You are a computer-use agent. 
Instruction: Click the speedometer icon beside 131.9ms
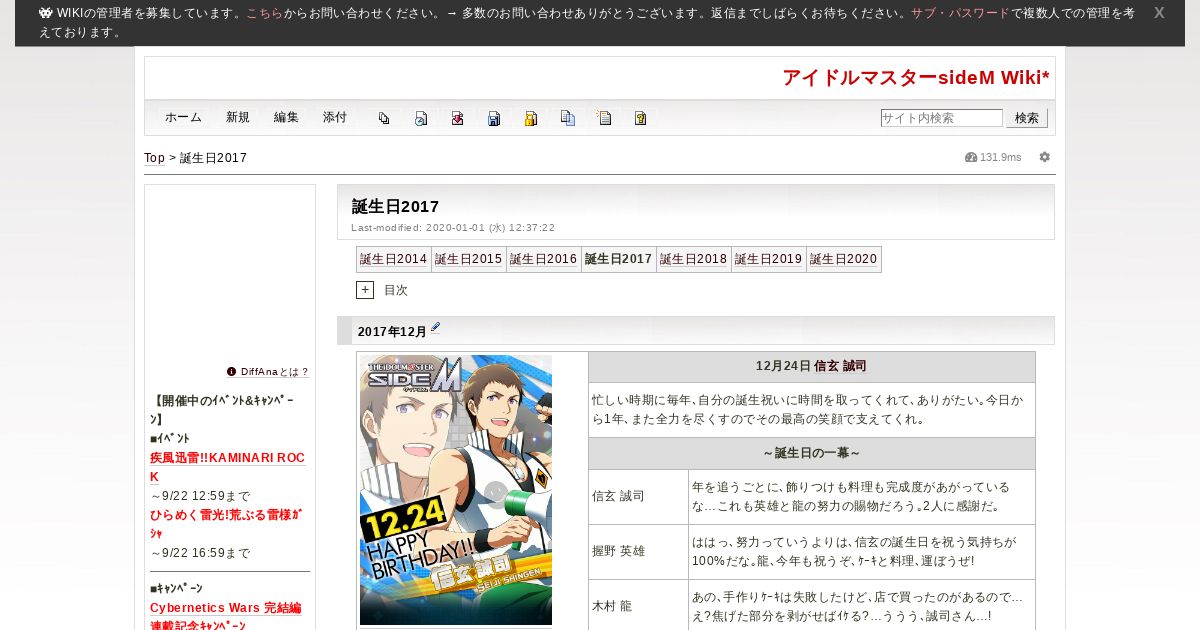point(971,157)
